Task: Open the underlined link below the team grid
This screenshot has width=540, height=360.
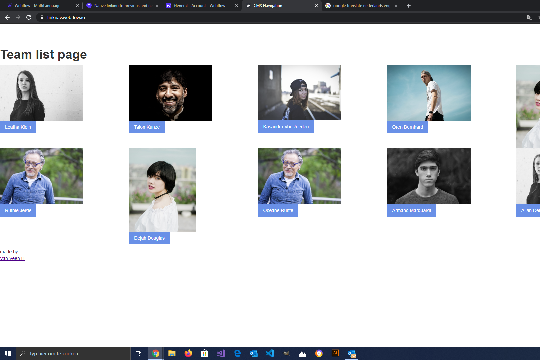Action: click(x=12, y=258)
